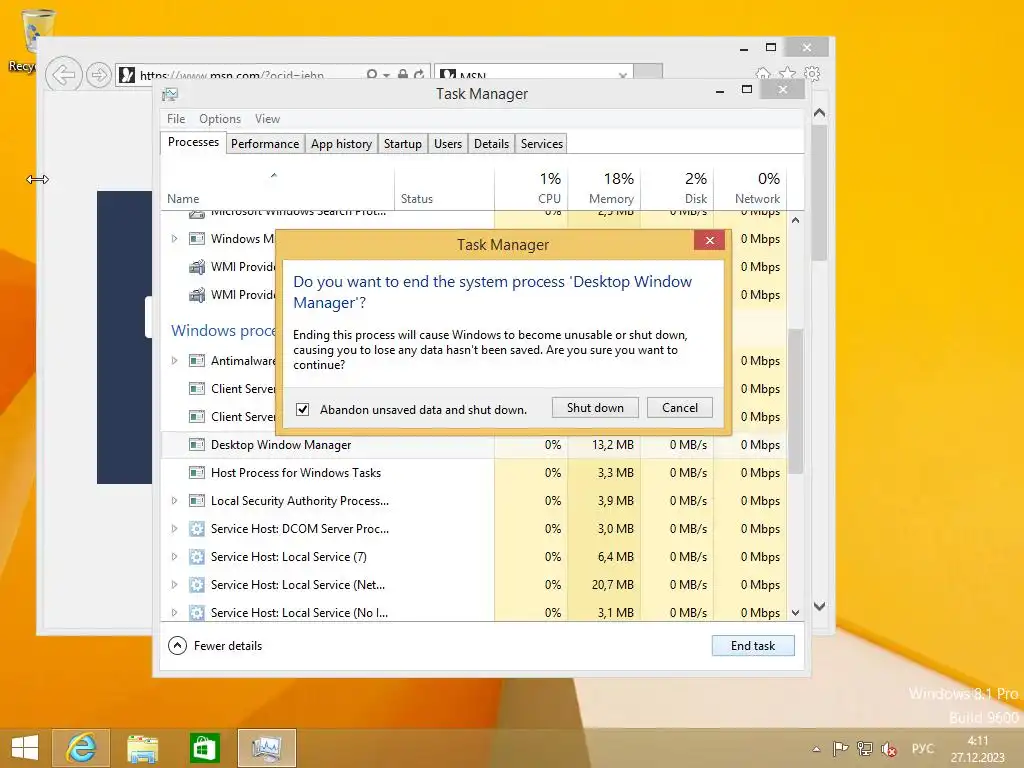The height and width of the screenshot is (768, 1024).
Task: Select the Processes tab
Action: click(x=193, y=142)
